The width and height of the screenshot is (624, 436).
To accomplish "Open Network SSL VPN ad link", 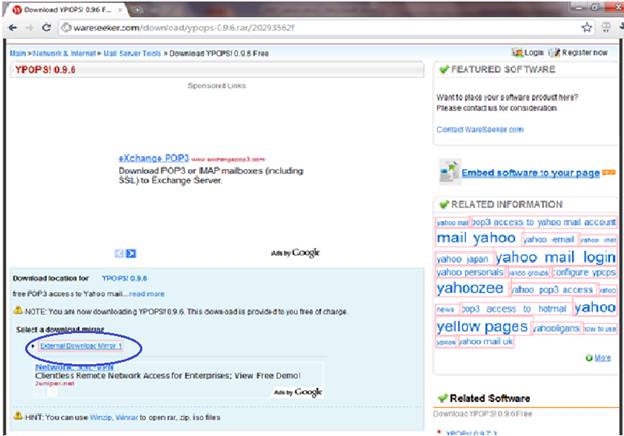I will click(74, 367).
